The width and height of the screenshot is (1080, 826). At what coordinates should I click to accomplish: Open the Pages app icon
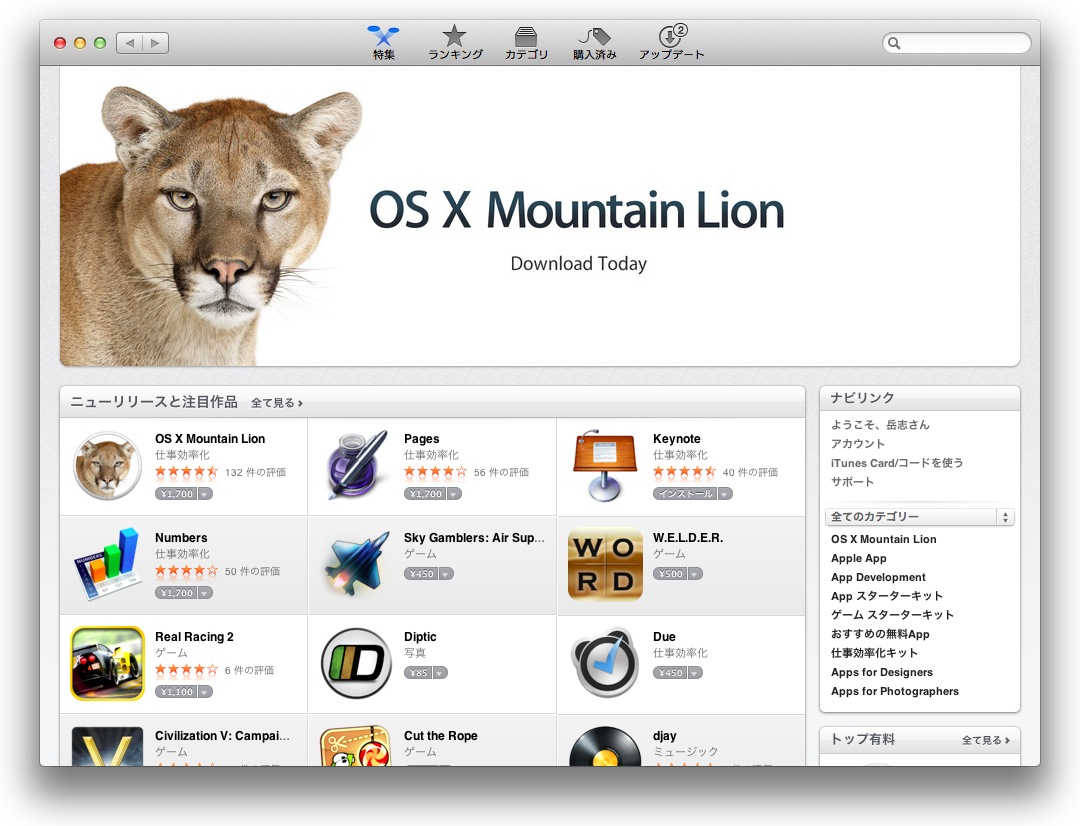(x=356, y=466)
